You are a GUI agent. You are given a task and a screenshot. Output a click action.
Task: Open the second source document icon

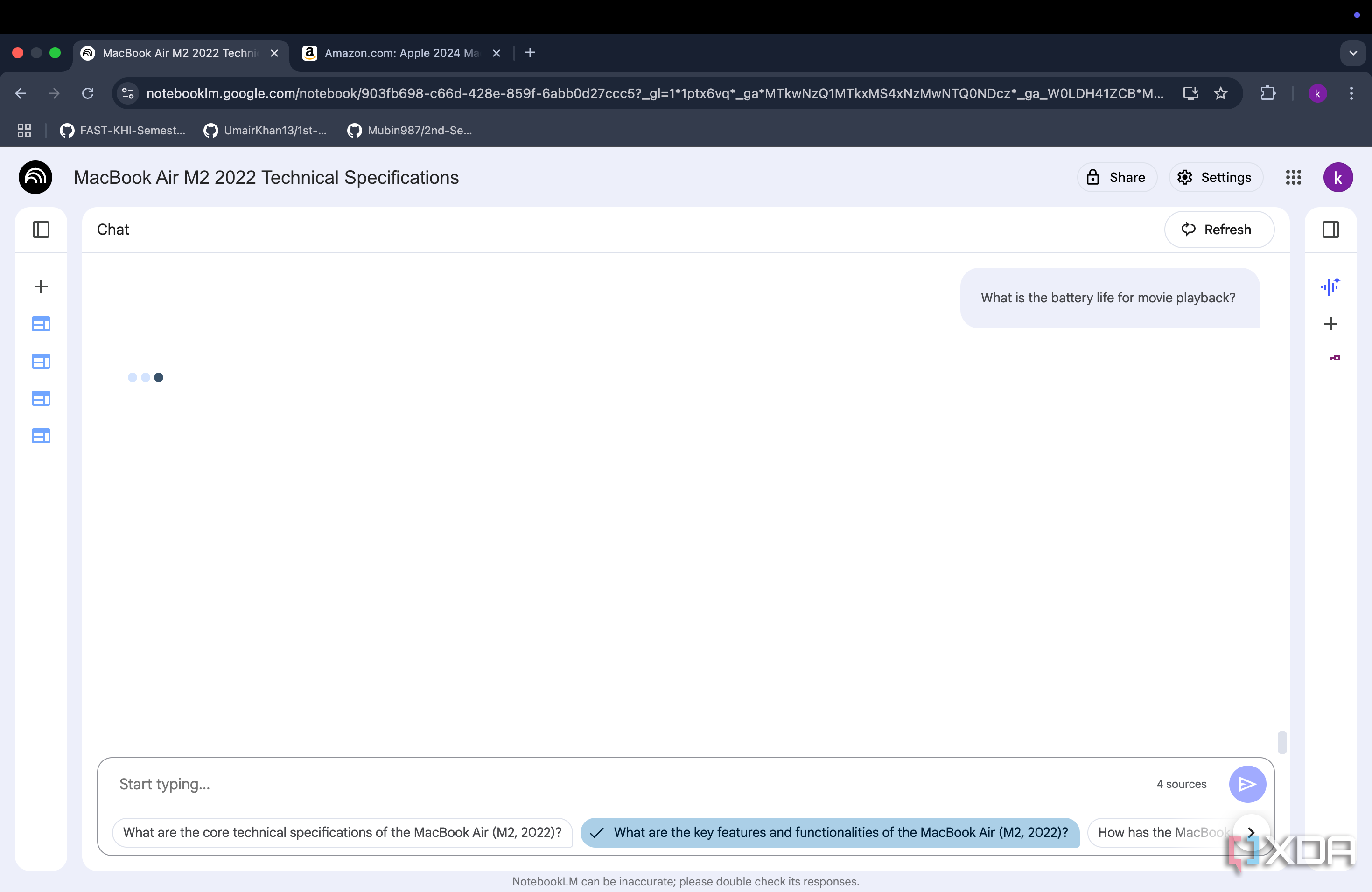[x=41, y=361]
